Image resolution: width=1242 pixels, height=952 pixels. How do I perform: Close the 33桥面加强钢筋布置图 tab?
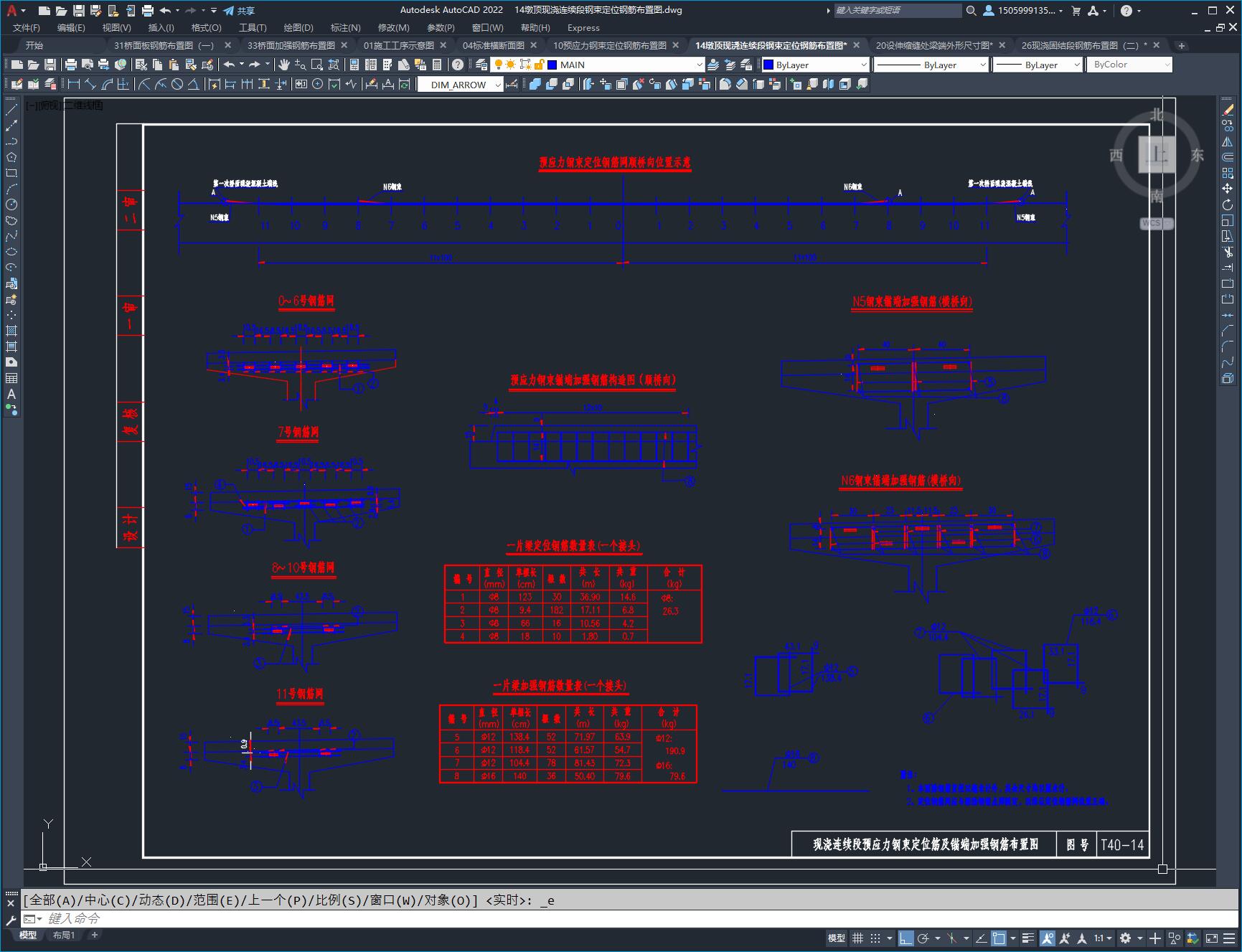click(x=344, y=45)
